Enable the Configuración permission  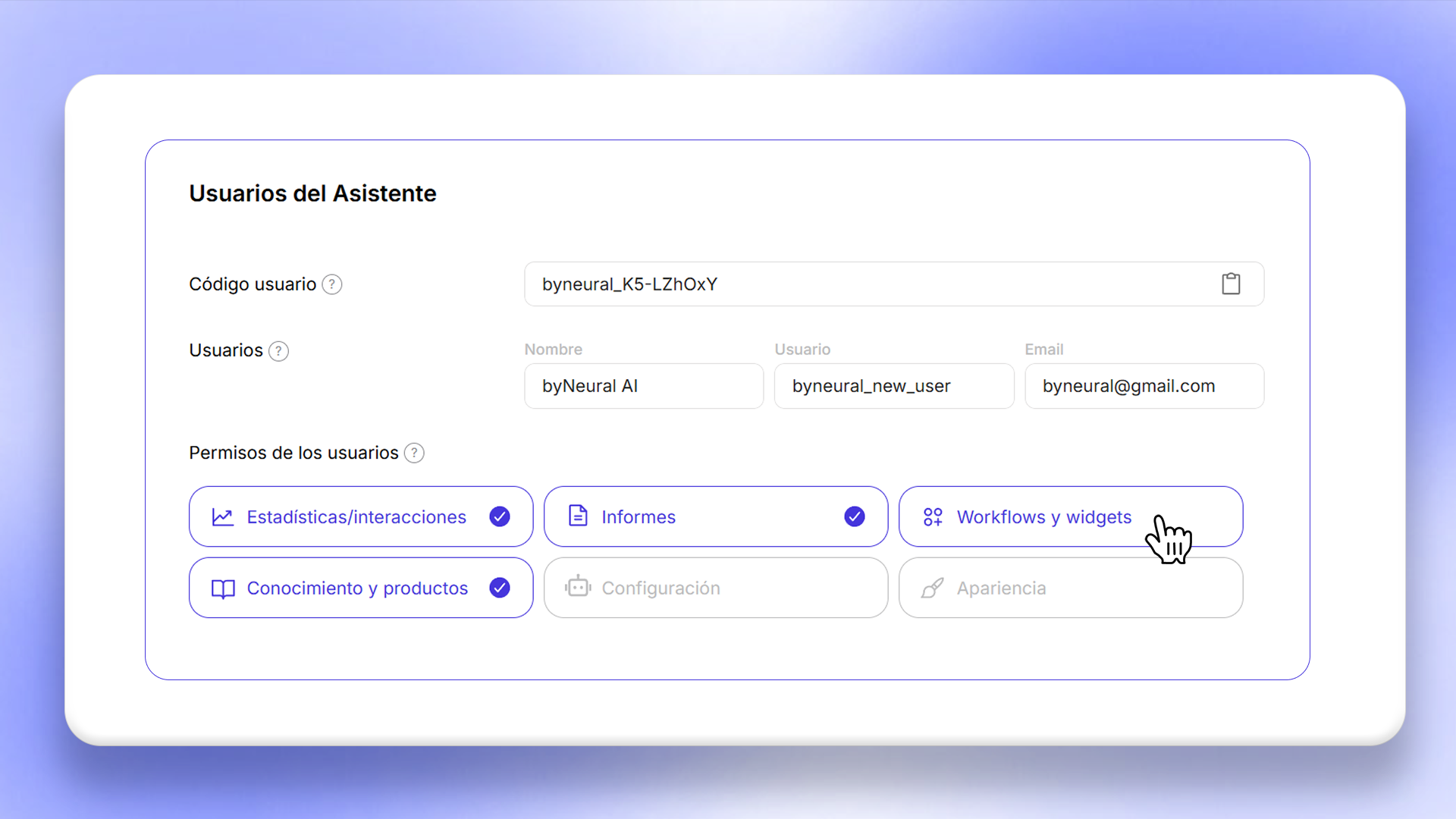tap(715, 588)
